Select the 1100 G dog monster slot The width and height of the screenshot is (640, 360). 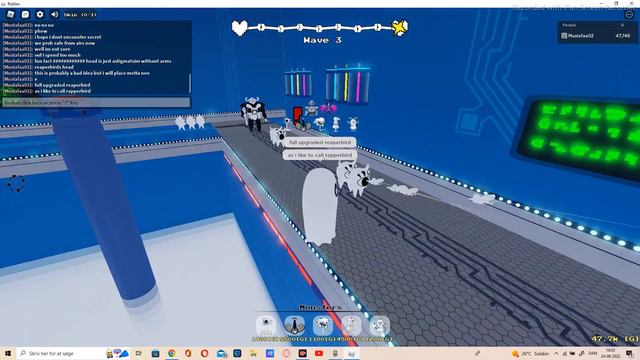pyautogui.click(x=322, y=326)
